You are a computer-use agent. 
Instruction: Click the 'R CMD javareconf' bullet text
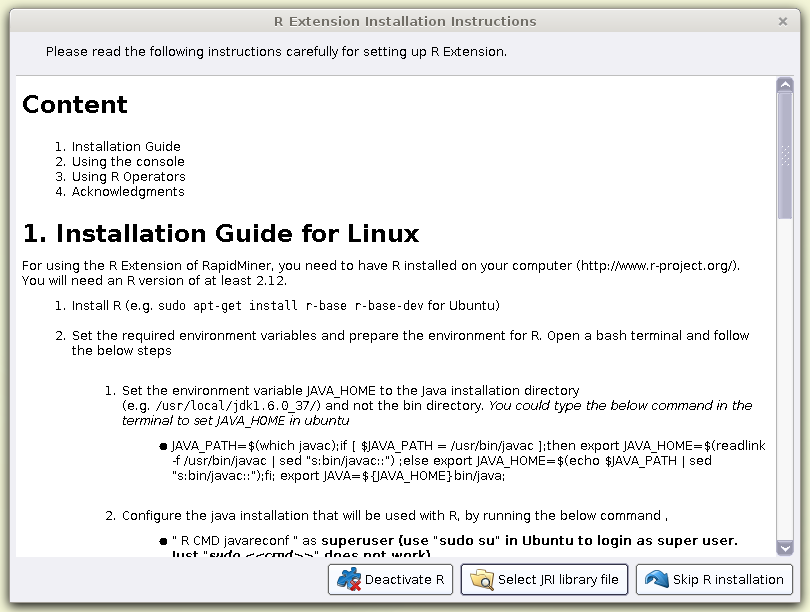pos(455,547)
